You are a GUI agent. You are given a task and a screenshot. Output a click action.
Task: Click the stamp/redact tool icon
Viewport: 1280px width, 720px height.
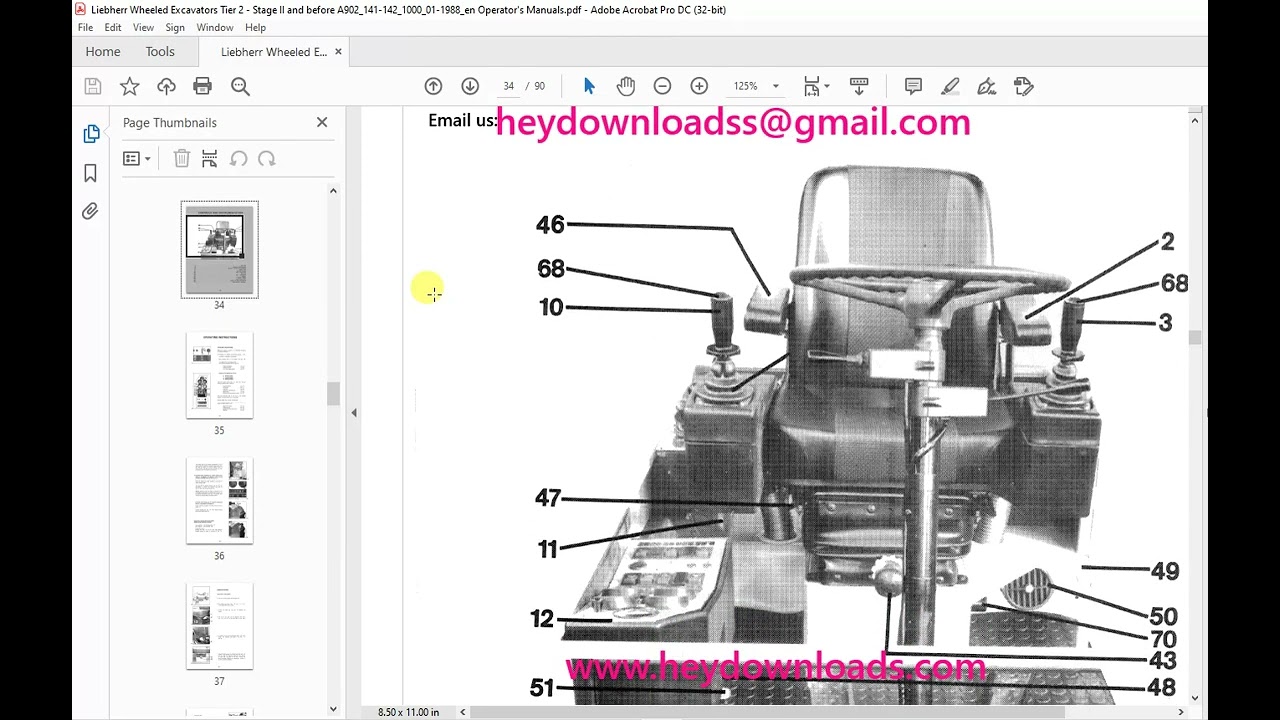tap(1023, 86)
